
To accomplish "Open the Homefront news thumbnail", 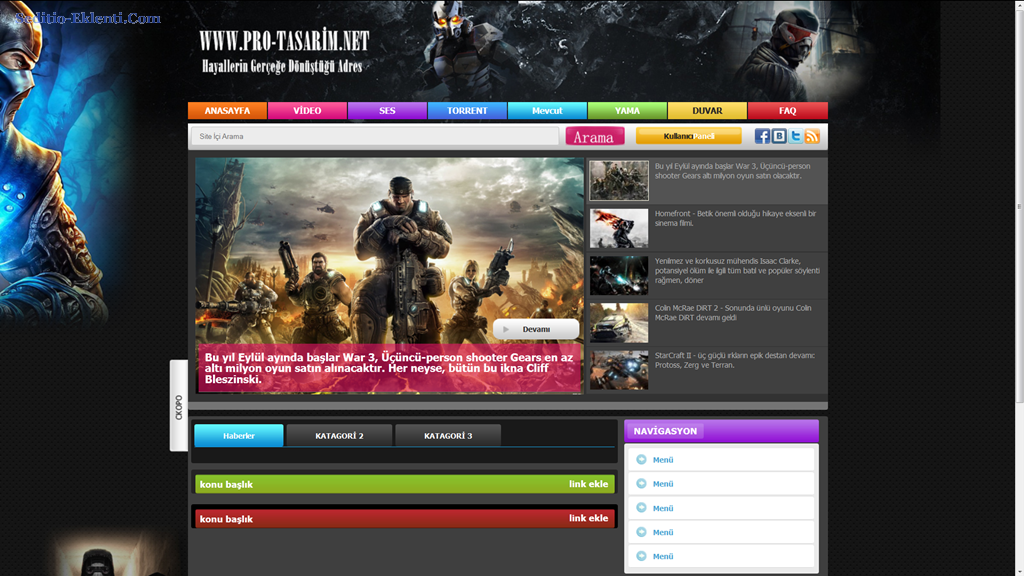I will (619, 228).
